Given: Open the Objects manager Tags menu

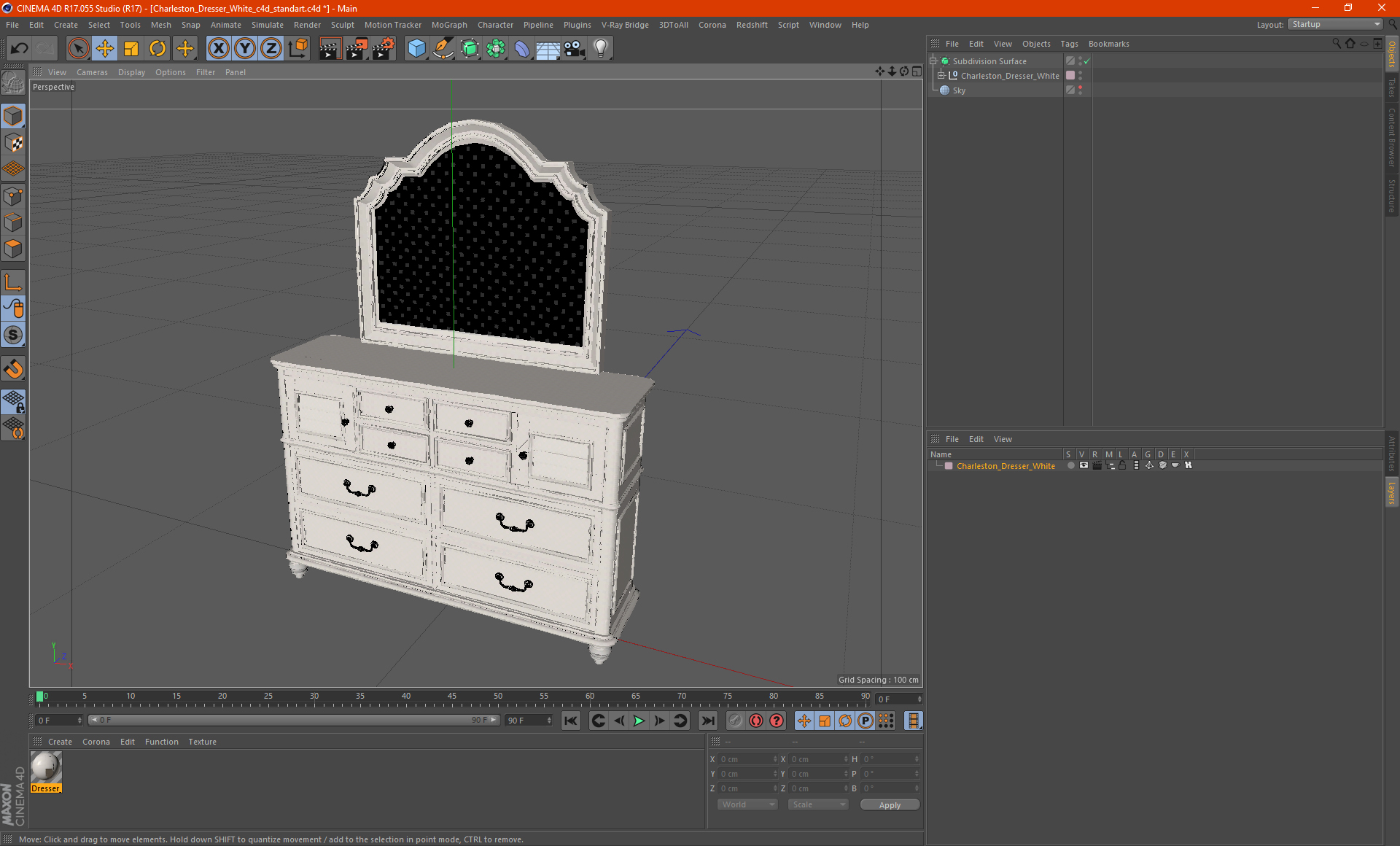Looking at the screenshot, I should 1069,44.
